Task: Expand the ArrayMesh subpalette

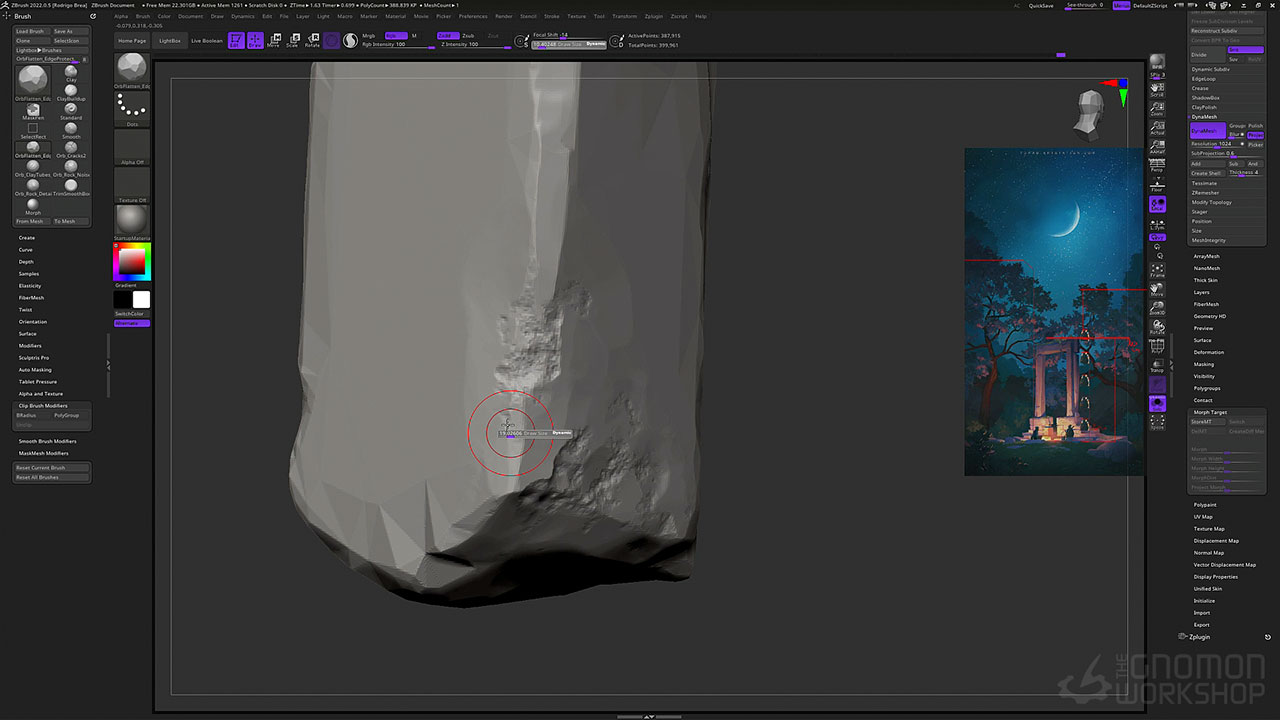Action: (x=1207, y=256)
